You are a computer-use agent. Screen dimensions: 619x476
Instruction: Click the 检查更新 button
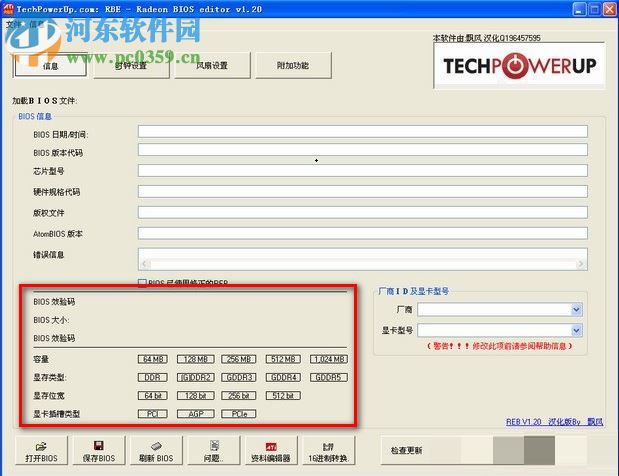tap(420, 450)
